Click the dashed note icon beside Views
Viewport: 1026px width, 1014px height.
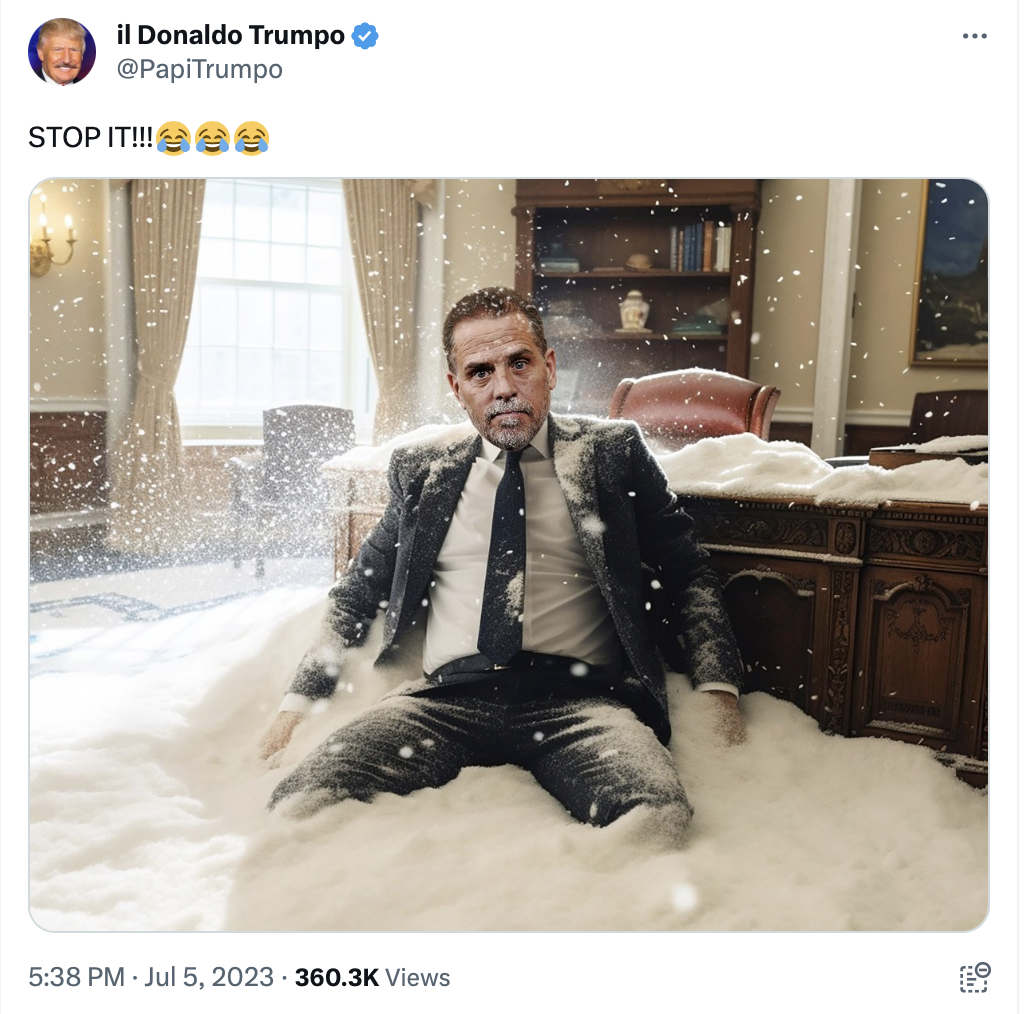(x=975, y=977)
